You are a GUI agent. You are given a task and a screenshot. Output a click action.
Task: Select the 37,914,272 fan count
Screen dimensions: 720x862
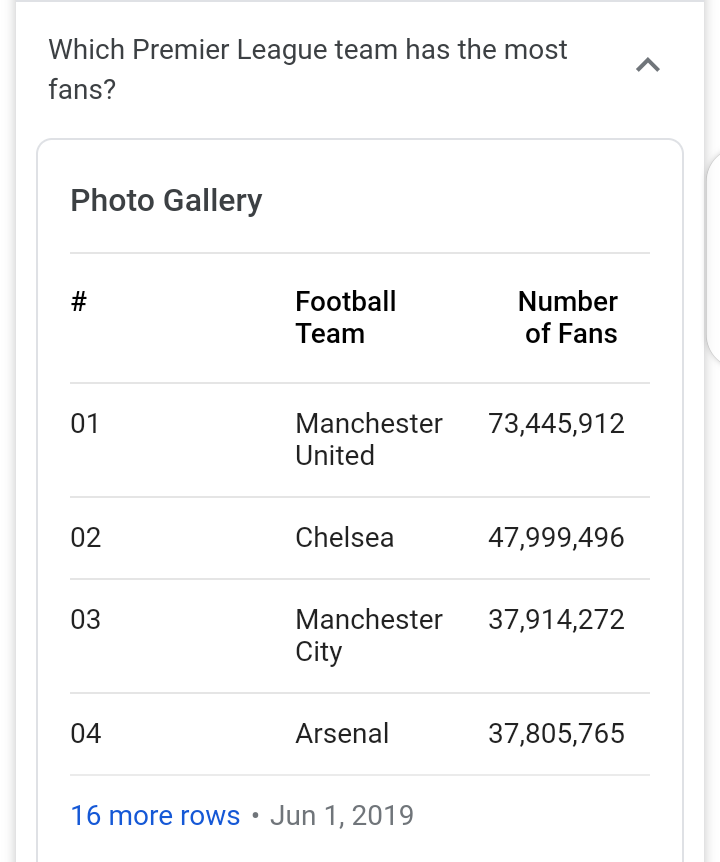(556, 620)
